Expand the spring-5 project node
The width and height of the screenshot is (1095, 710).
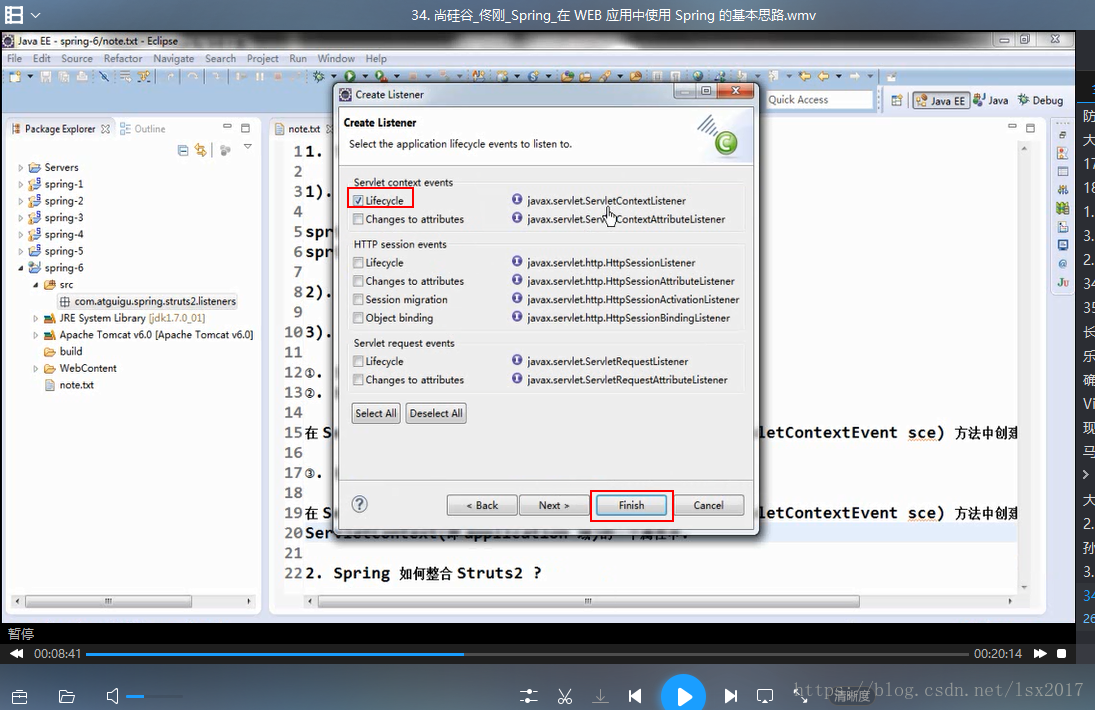20,251
